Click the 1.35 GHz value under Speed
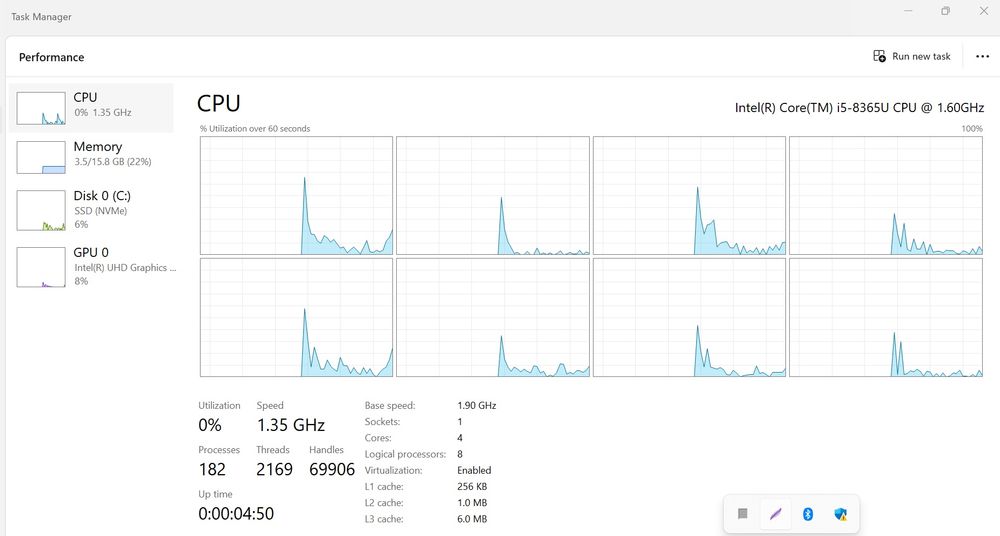 click(291, 425)
